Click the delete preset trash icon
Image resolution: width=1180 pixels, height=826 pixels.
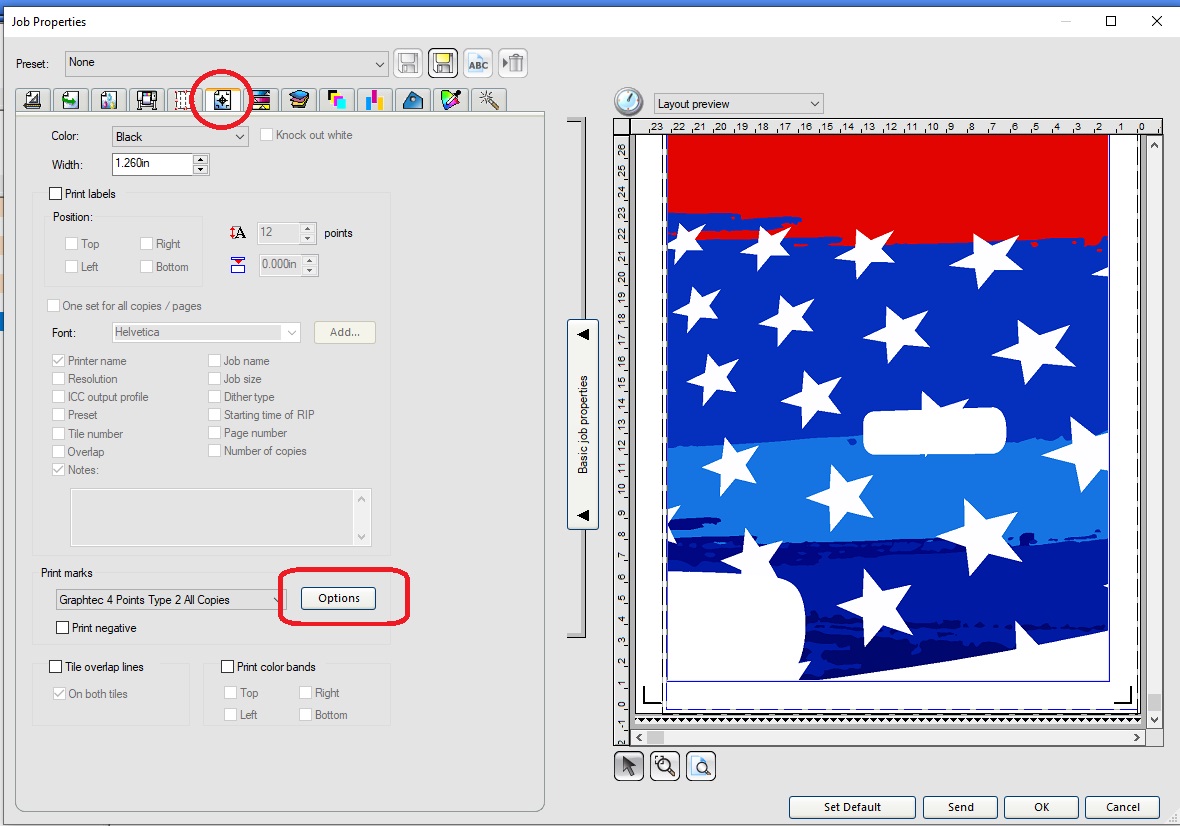pos(513,63)
